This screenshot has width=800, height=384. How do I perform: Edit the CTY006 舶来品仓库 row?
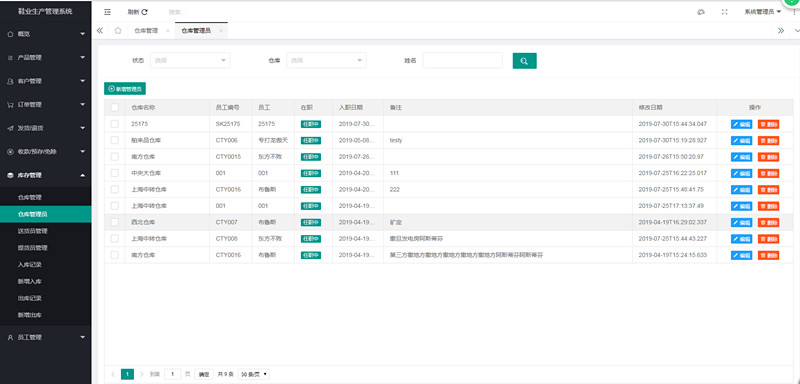(741, 140)
